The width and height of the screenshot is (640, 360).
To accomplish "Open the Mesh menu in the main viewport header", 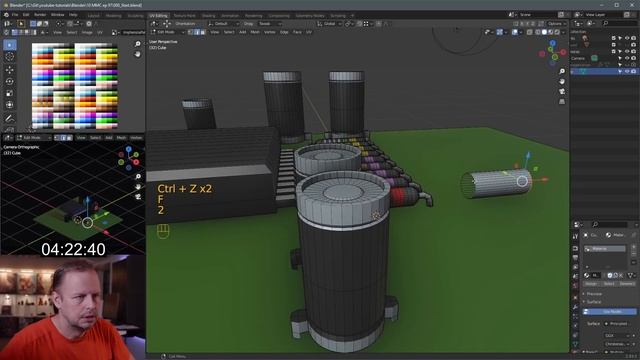I will click(x=255, y=32).
